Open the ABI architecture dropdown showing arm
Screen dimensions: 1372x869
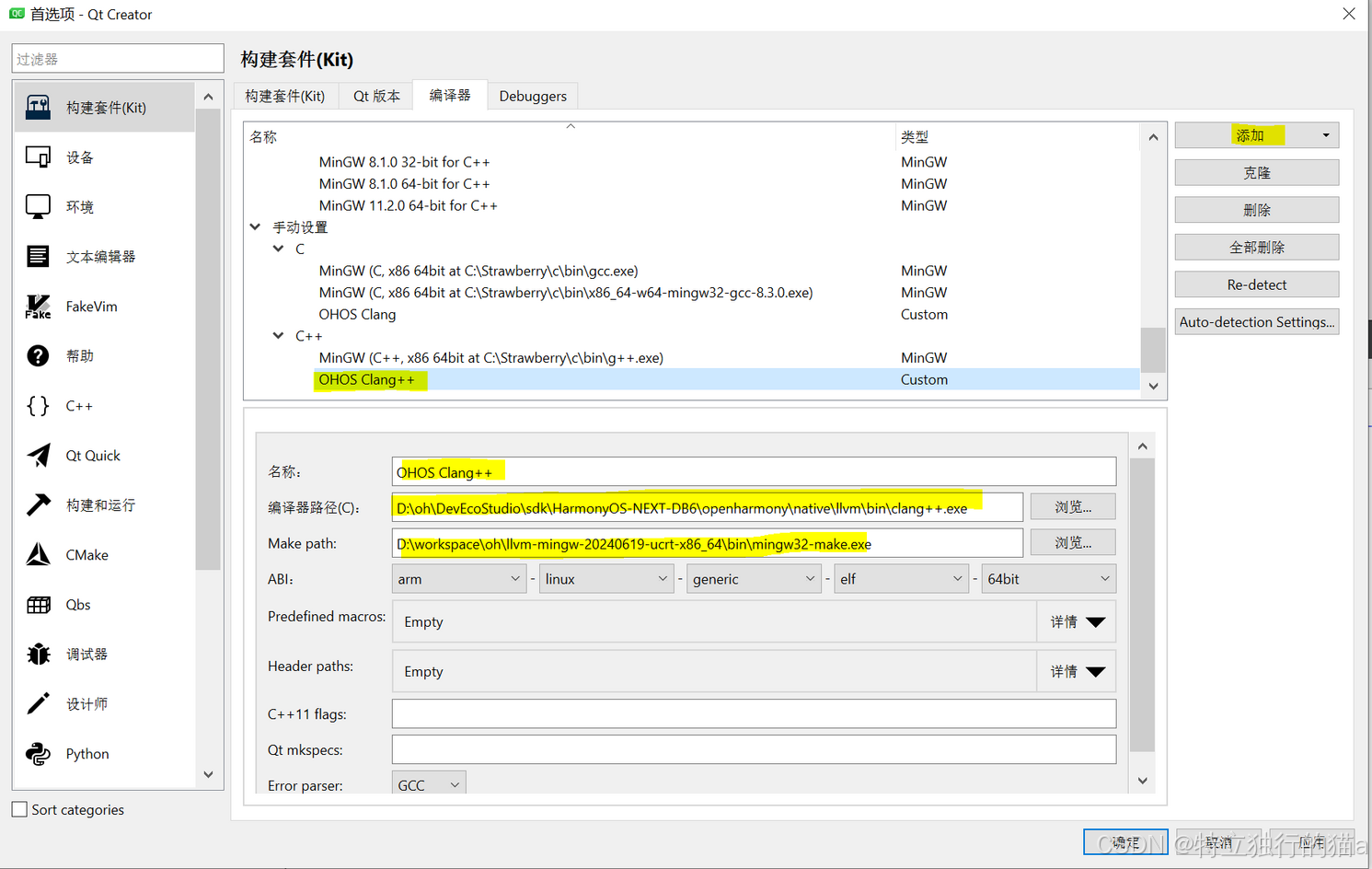click(x=458, y=579)
